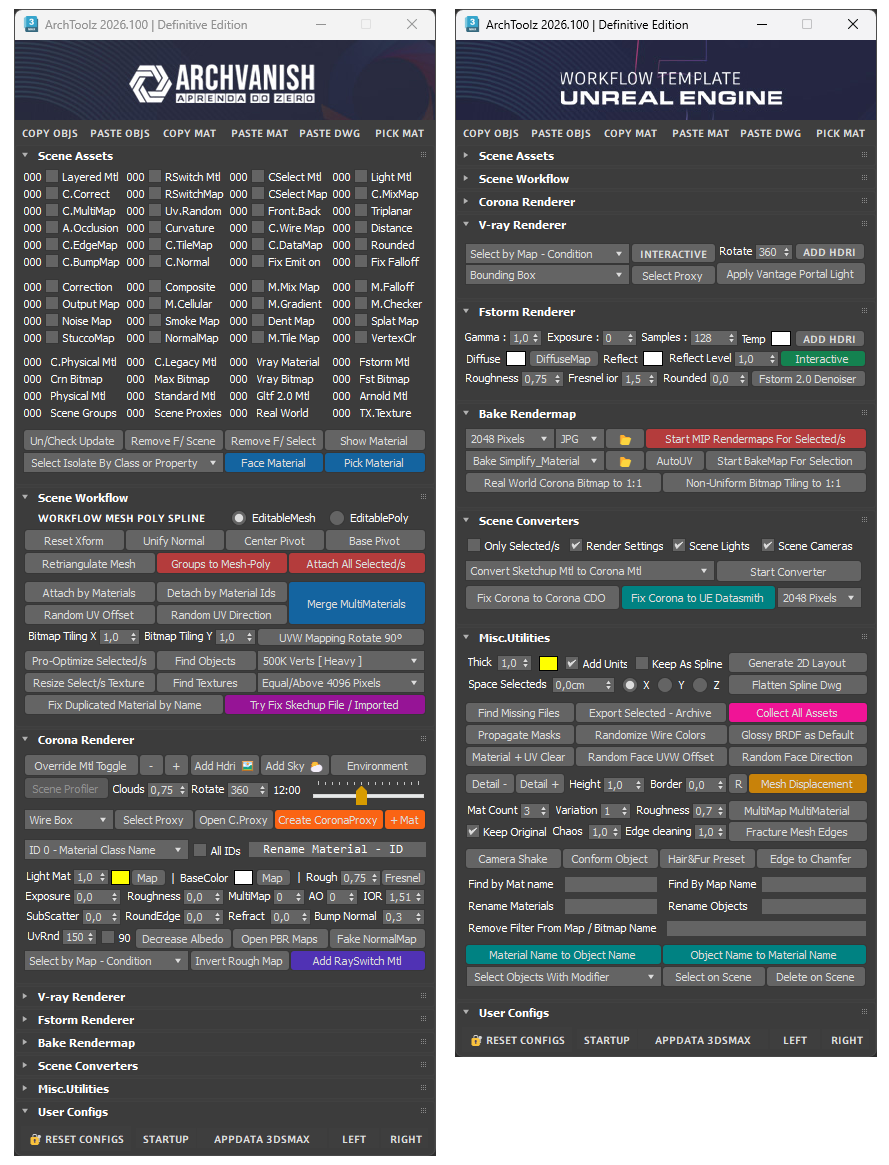This screenshot has height=1165, width=889.
Task: Click Remove Filter From Map / Bitmap Name field
Action: click(x=766, y=929)
